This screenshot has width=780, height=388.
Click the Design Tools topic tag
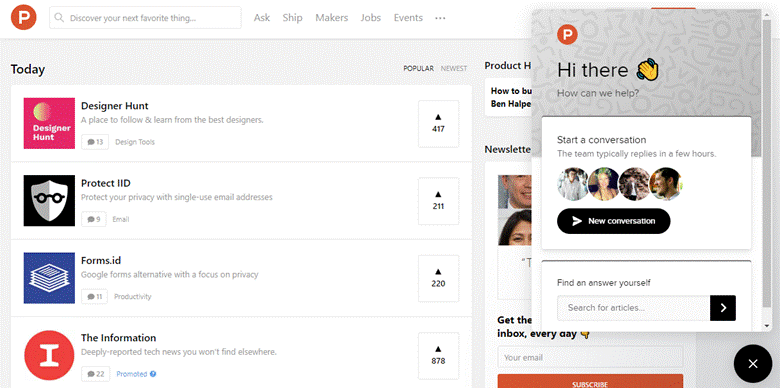coord(135,142)
